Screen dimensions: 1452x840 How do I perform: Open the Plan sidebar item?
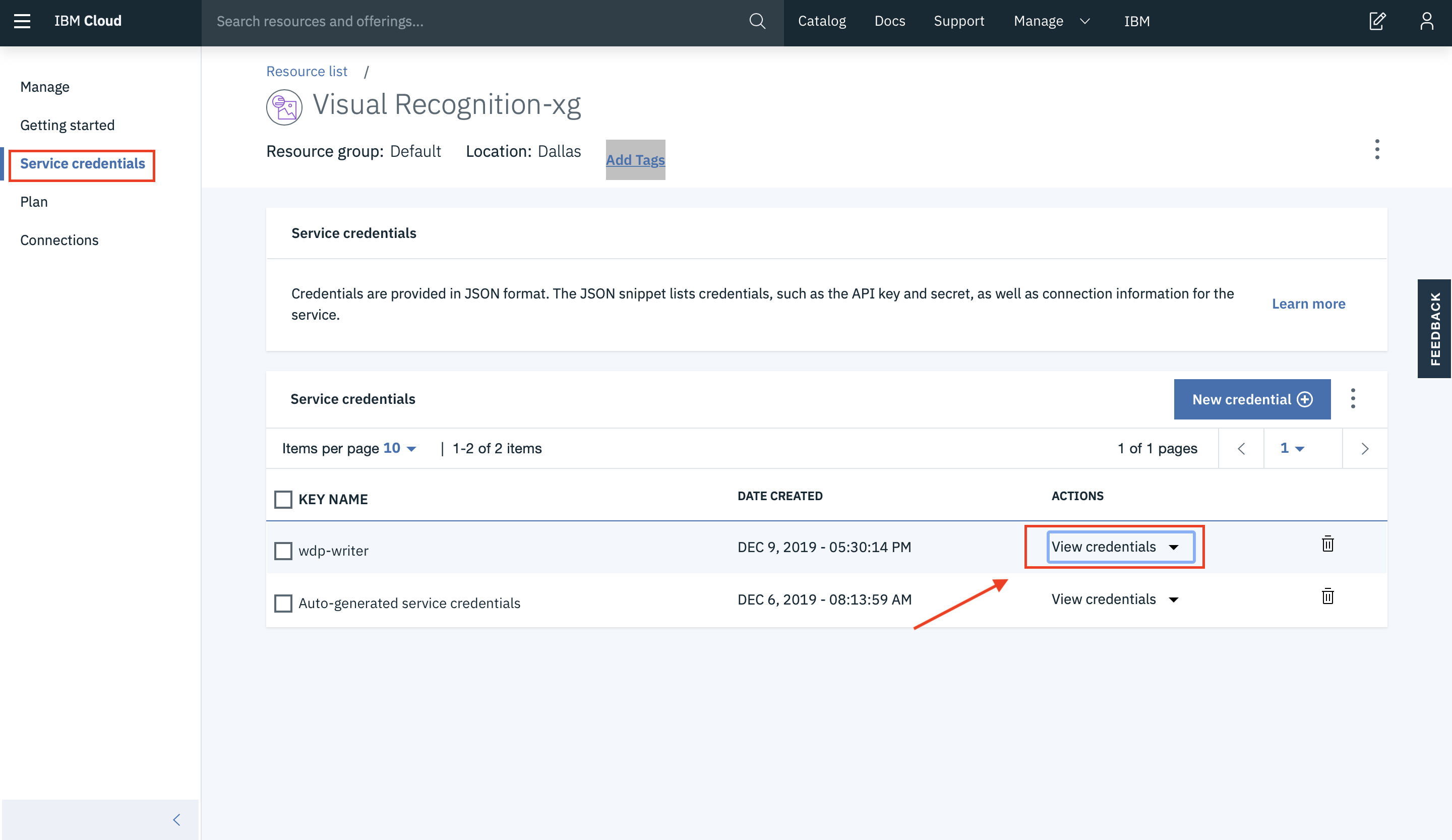point(34,202)
